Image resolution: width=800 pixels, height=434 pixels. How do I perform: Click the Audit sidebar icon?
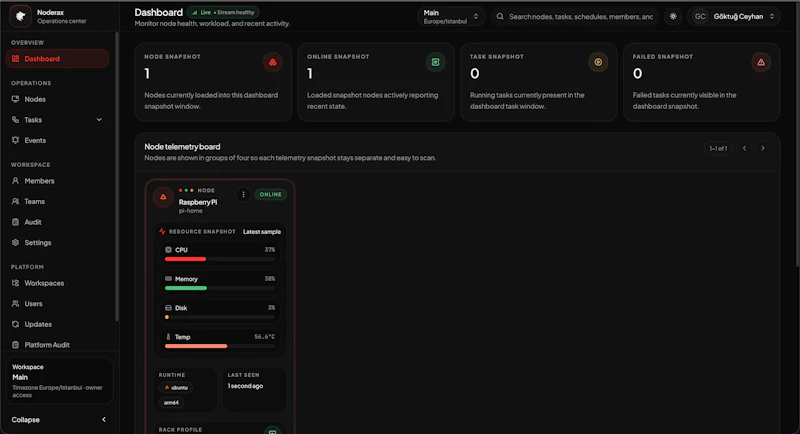(x=15, y=222)
